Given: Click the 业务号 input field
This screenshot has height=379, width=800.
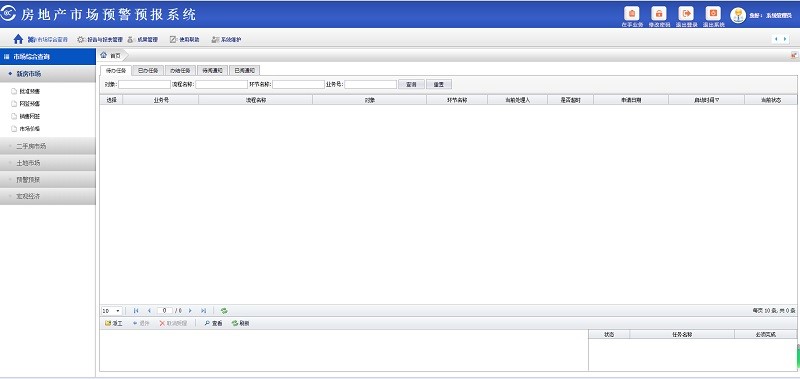Looking at the screenshot, I should (x=370, y=85).
